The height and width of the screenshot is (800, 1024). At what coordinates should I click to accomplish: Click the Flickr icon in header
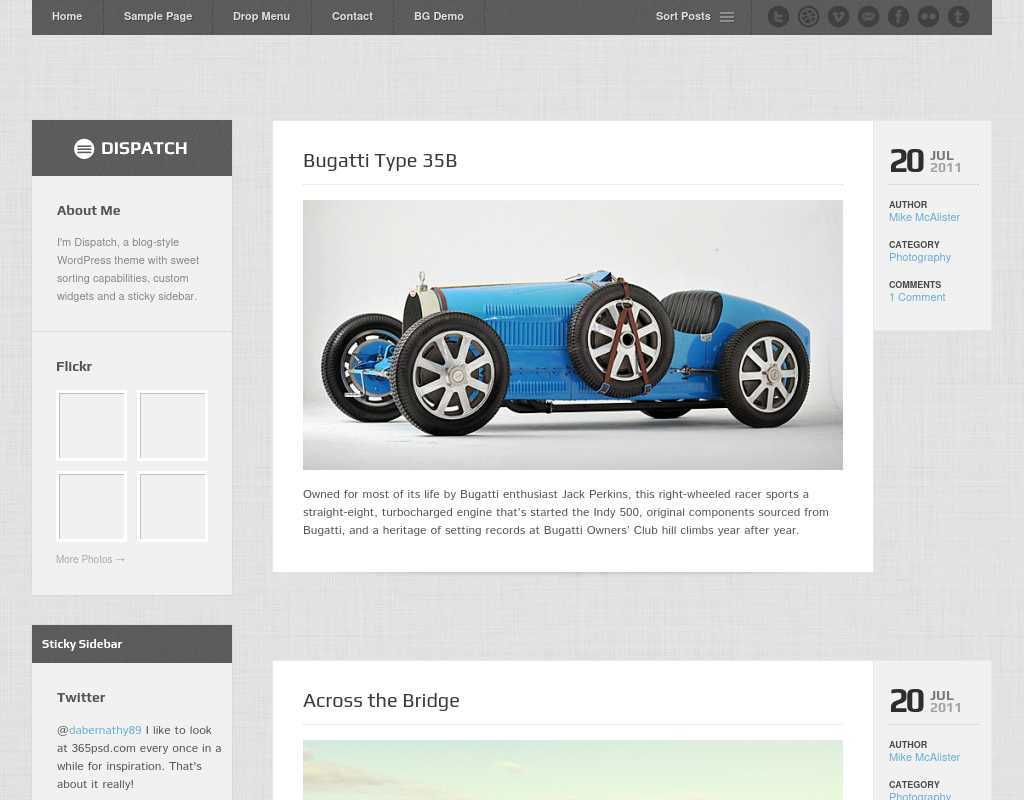pos(928,17)
